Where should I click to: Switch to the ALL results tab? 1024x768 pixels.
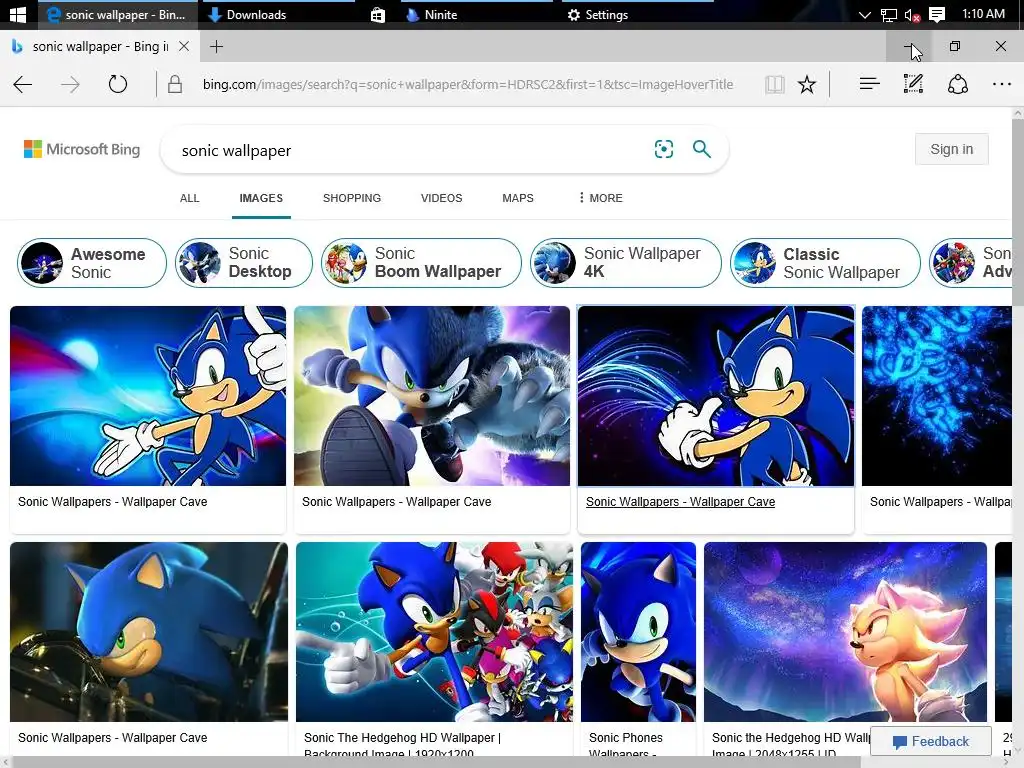pyautogui.click(x=189, y=198)
